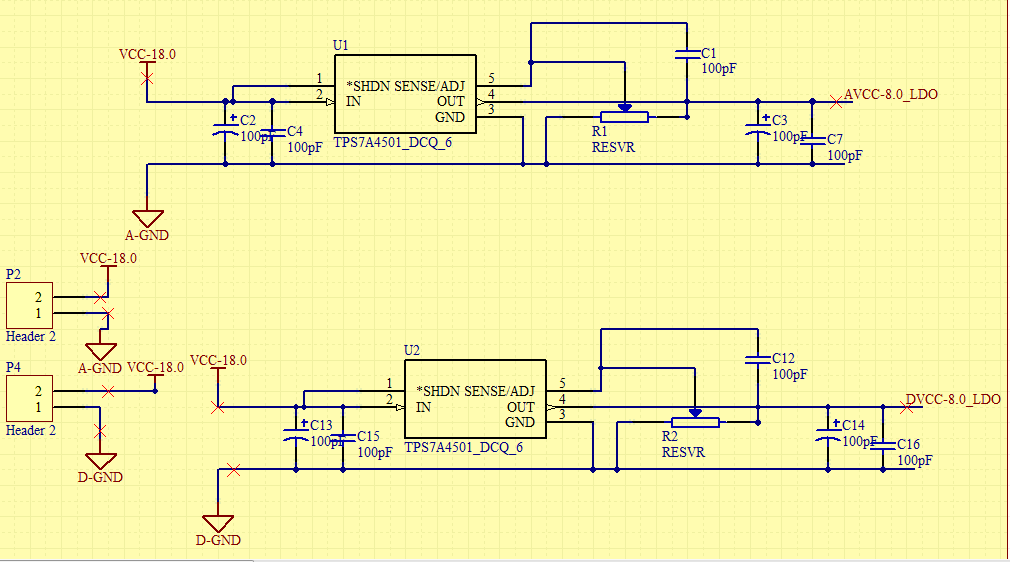Viewport: 1010px width, 562px height.
Task: Click the C12 designator text
Action: (783, 358)
